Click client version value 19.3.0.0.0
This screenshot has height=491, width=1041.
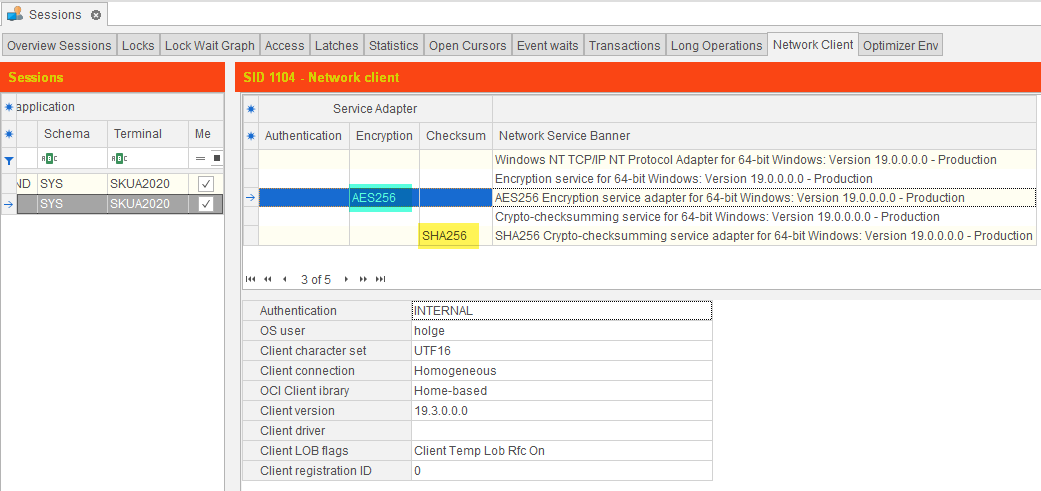point(562,411)
